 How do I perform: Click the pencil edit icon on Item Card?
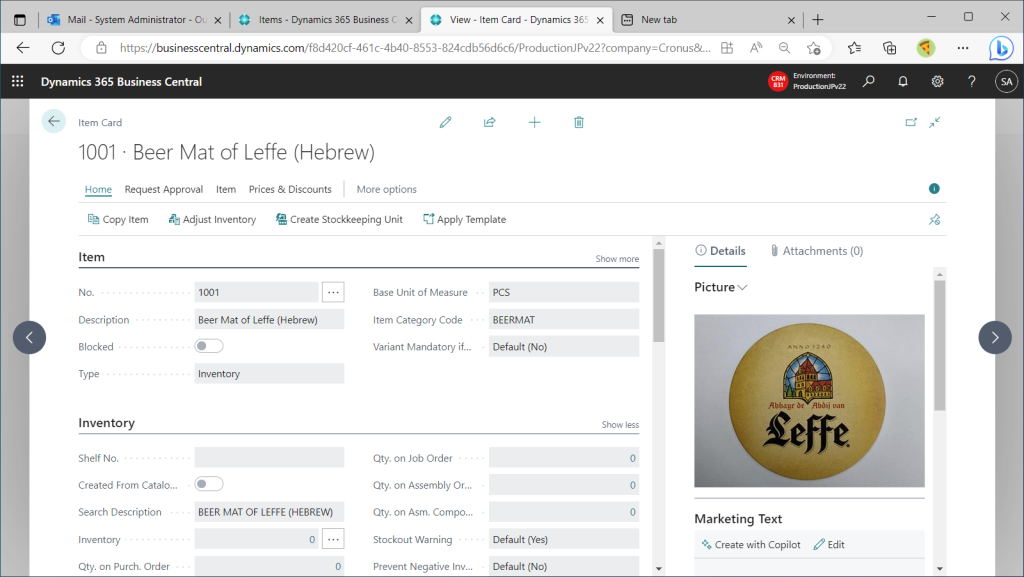click(445, 122)
